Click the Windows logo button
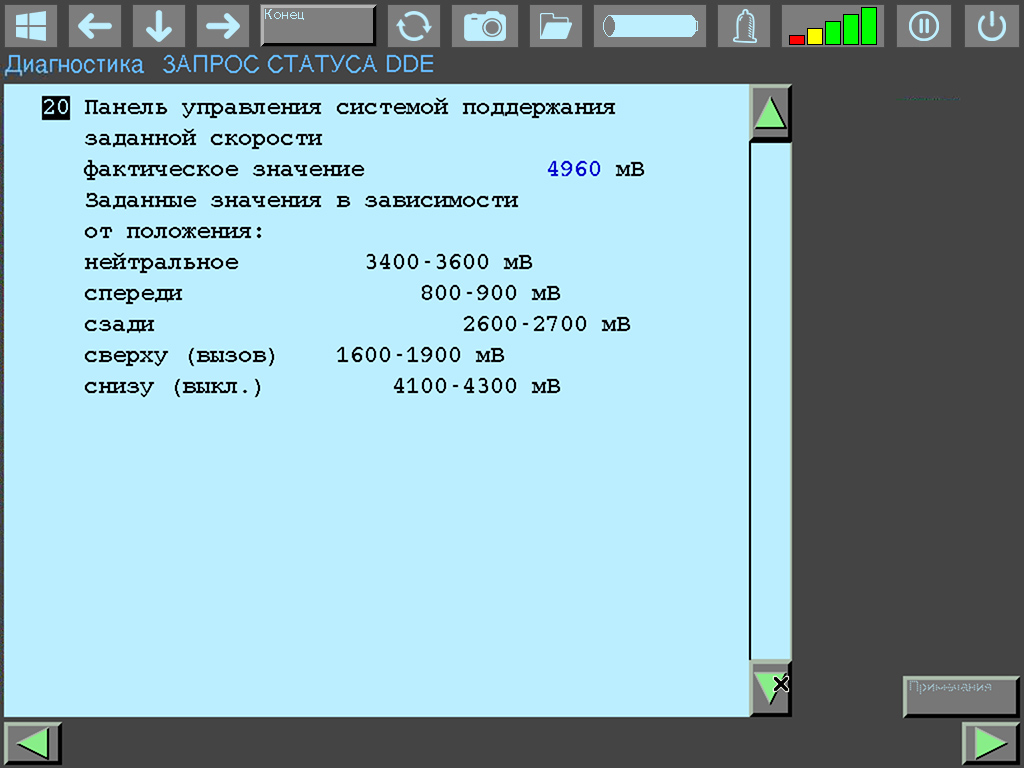 point(31,26)
